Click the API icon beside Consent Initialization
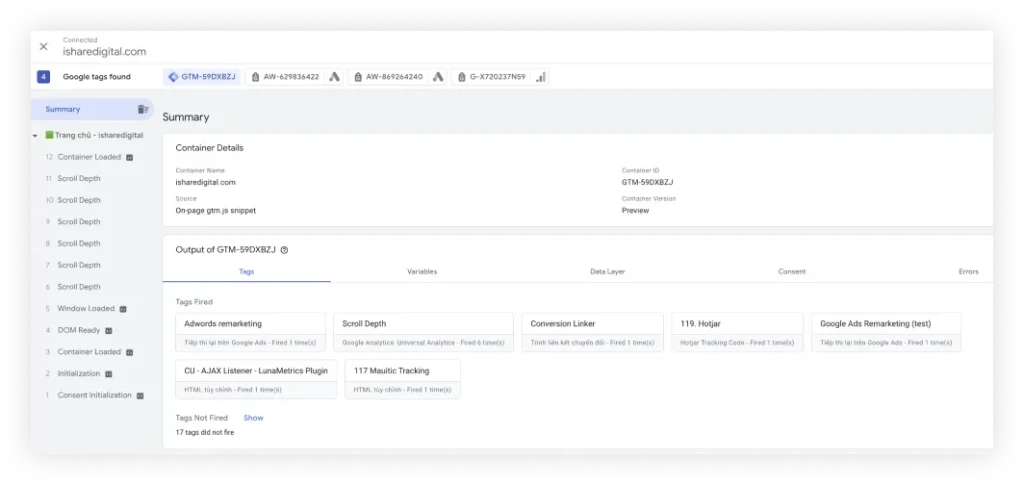 [140, 395]
